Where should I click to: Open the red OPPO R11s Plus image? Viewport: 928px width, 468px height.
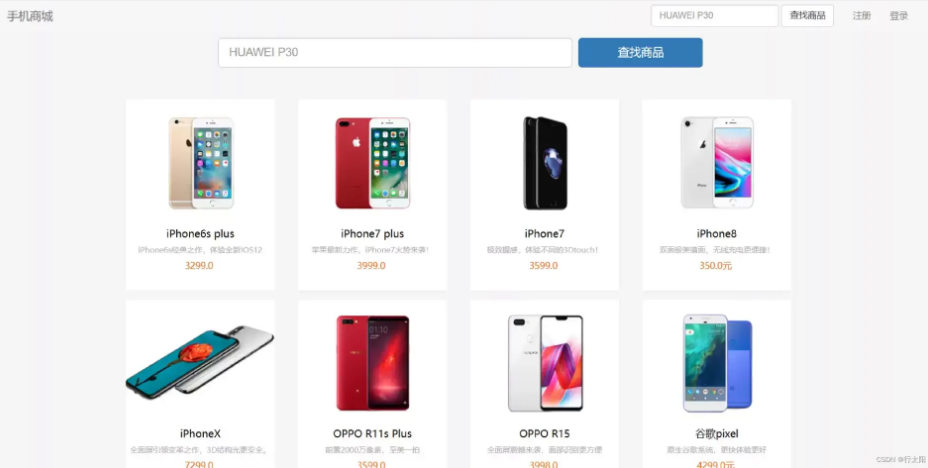tap(372, 363)
